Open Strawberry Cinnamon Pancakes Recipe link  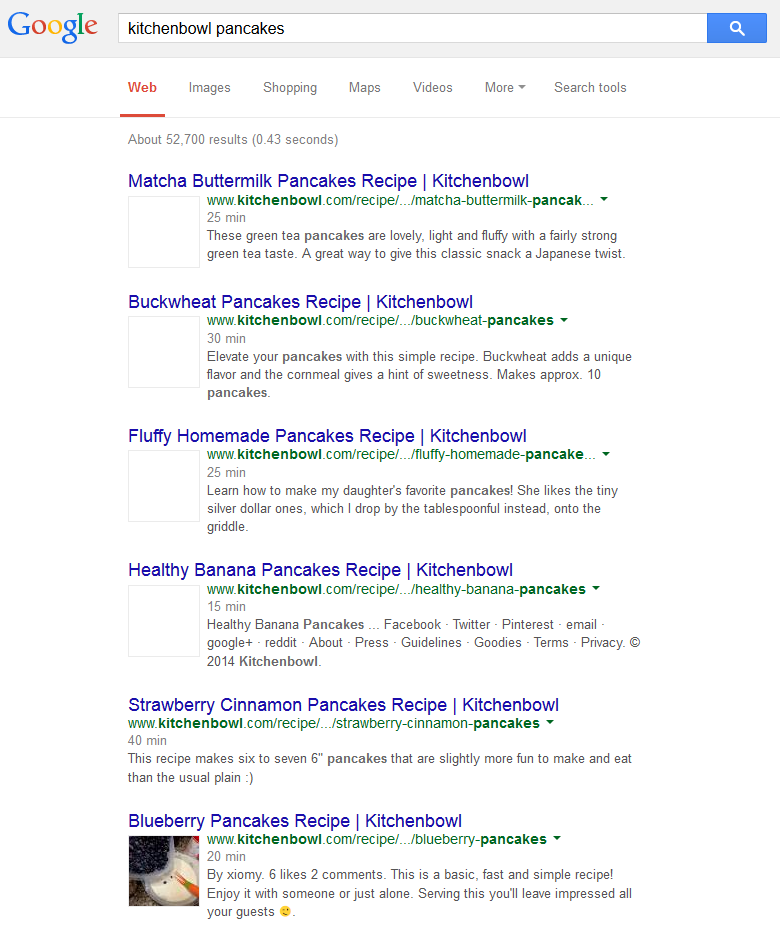pyautogui.click(x=343, y=705)
